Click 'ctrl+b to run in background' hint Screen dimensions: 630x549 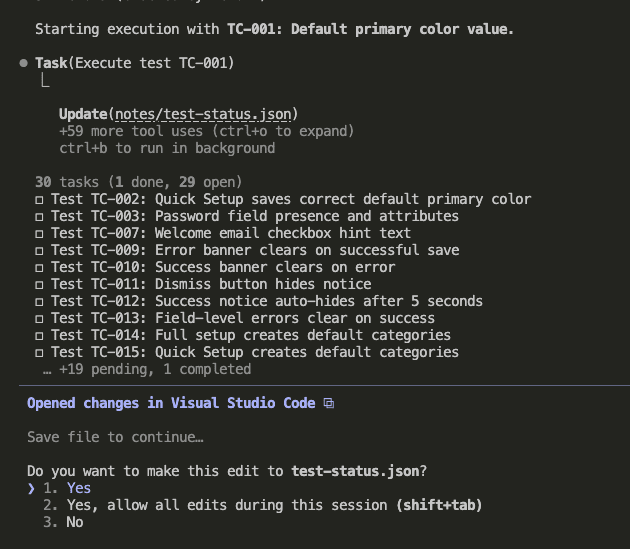tap(167, 148)
